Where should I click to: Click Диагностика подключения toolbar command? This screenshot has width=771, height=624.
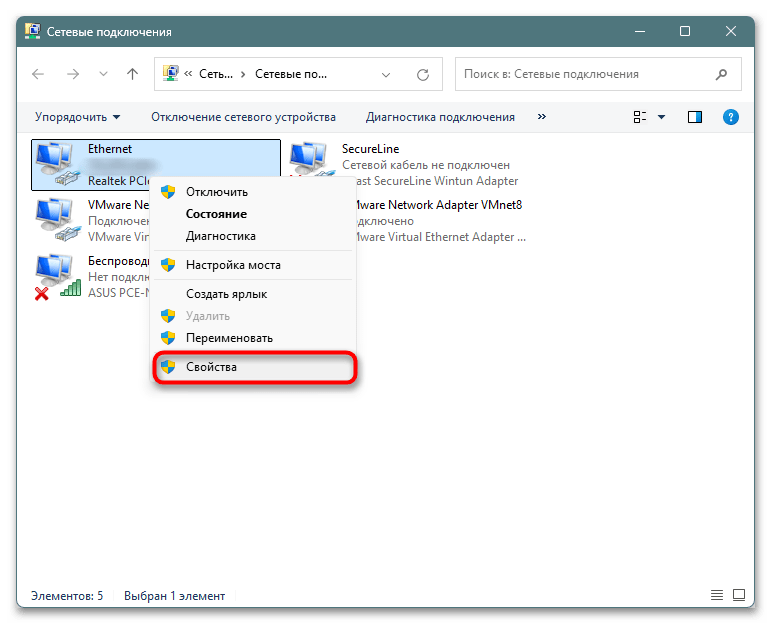pos(440,117)
